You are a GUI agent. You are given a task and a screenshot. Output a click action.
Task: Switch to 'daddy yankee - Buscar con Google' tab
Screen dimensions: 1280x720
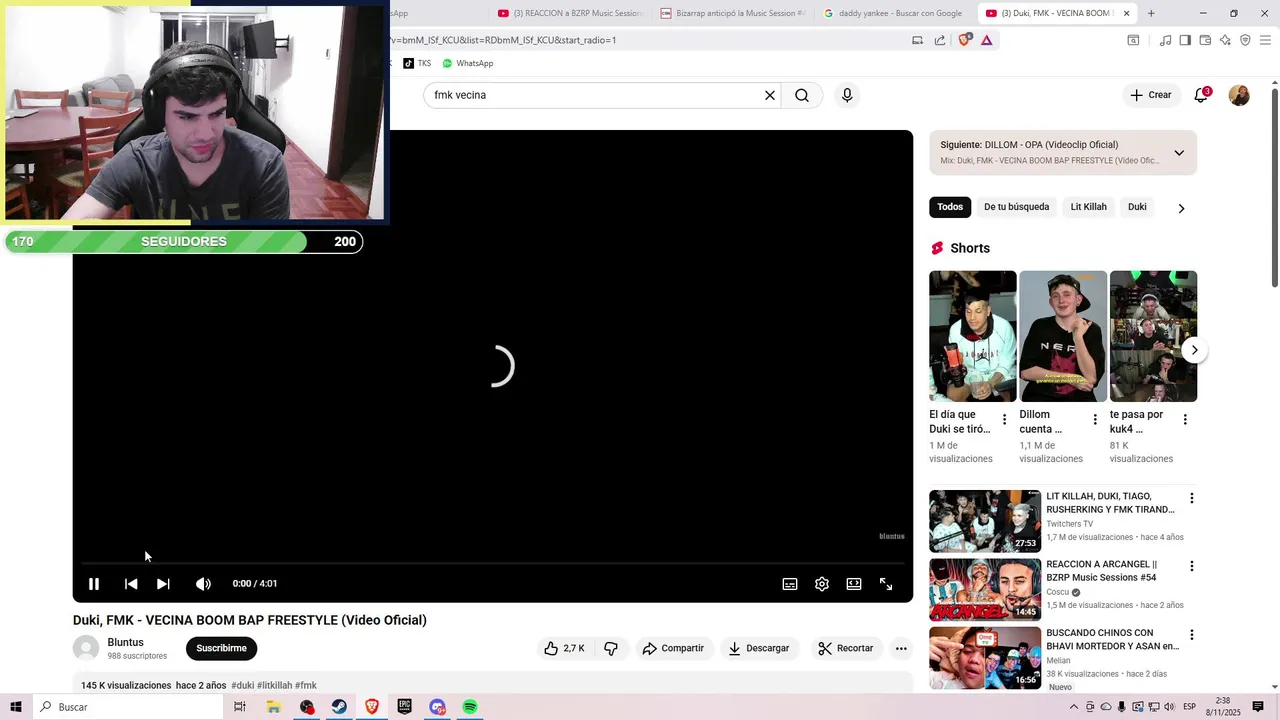[x=895, y=13]
